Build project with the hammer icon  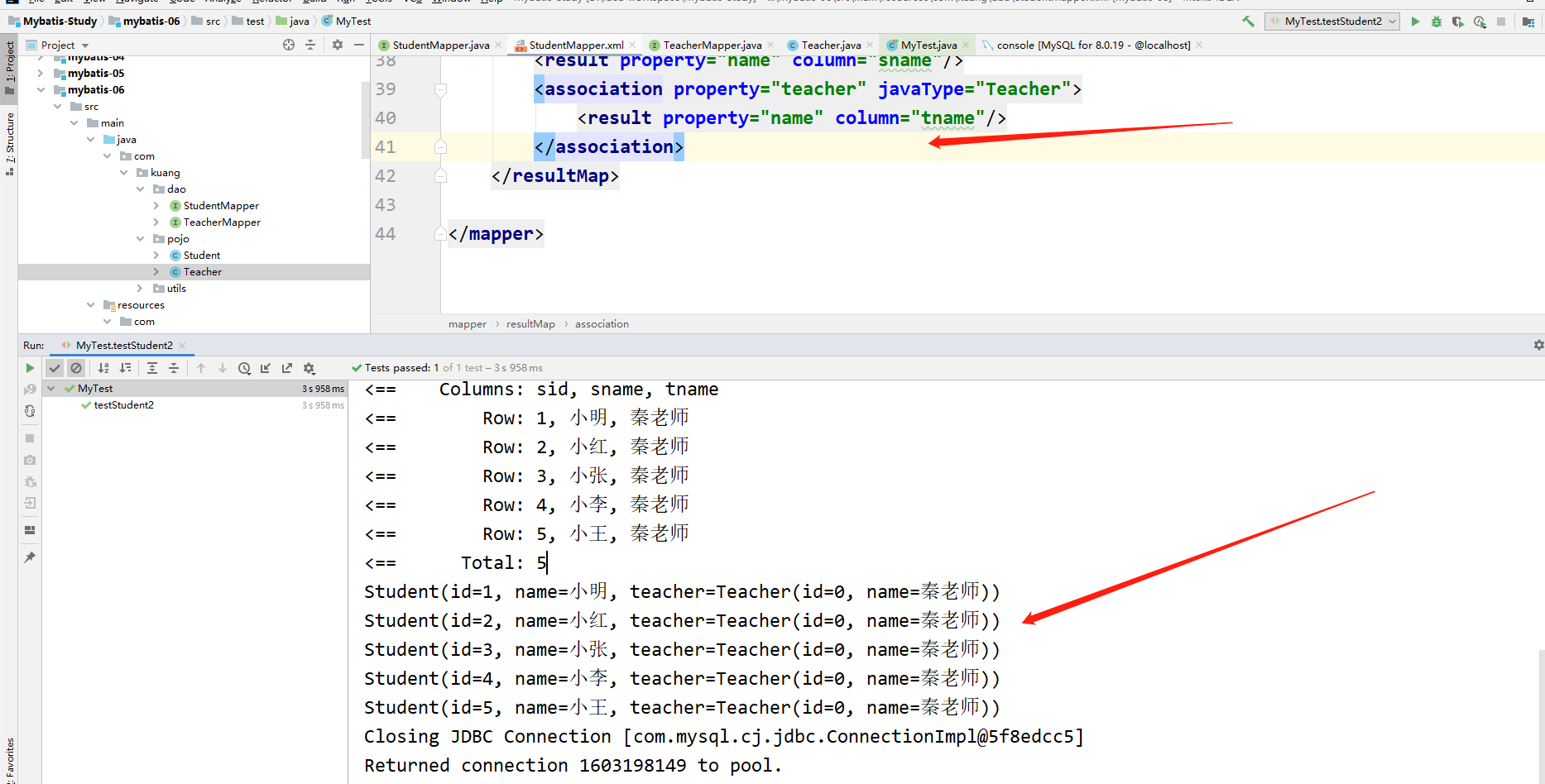1248,22
